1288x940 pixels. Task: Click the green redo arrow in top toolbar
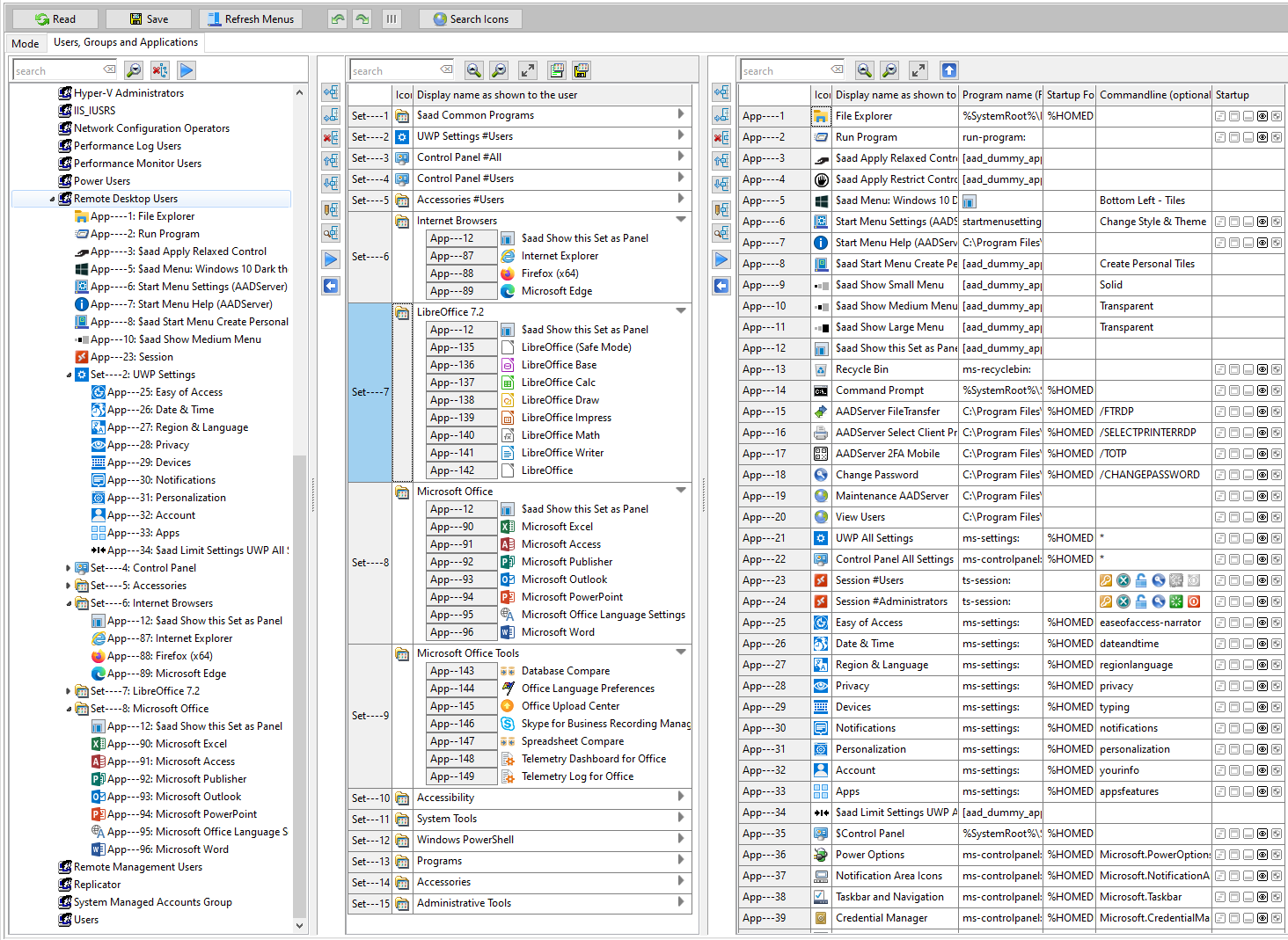(362, 19)
